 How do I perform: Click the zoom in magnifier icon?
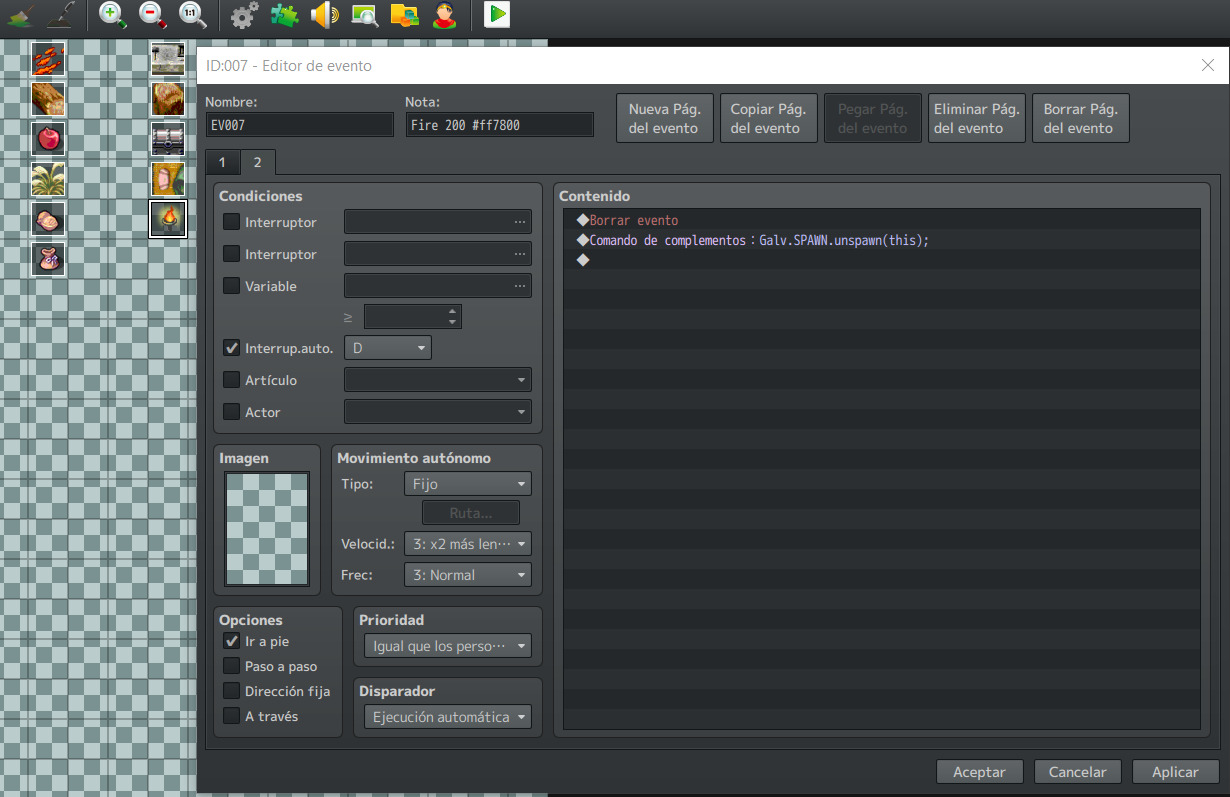(113, 14)
